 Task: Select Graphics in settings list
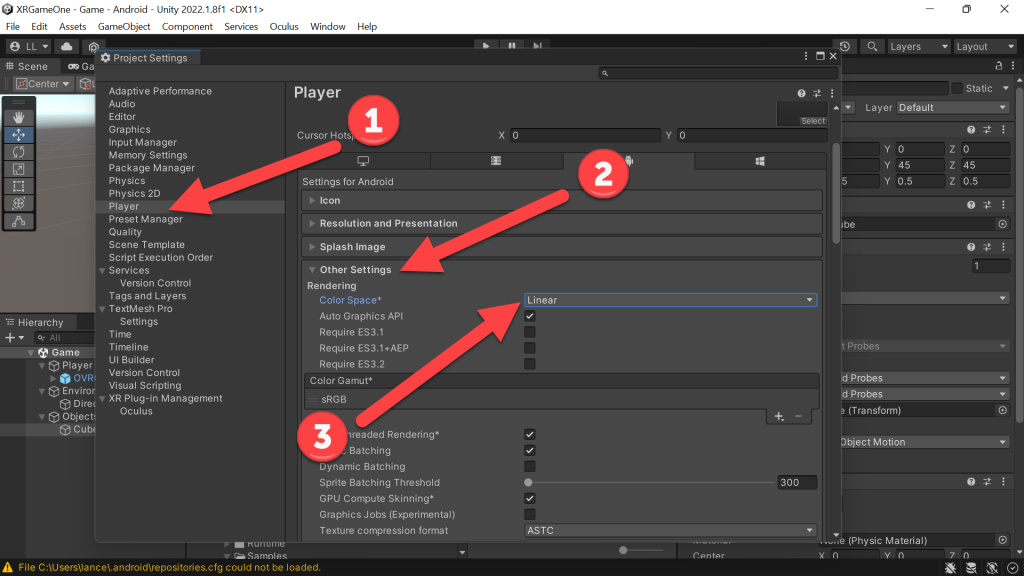click(x=129, y=129)
